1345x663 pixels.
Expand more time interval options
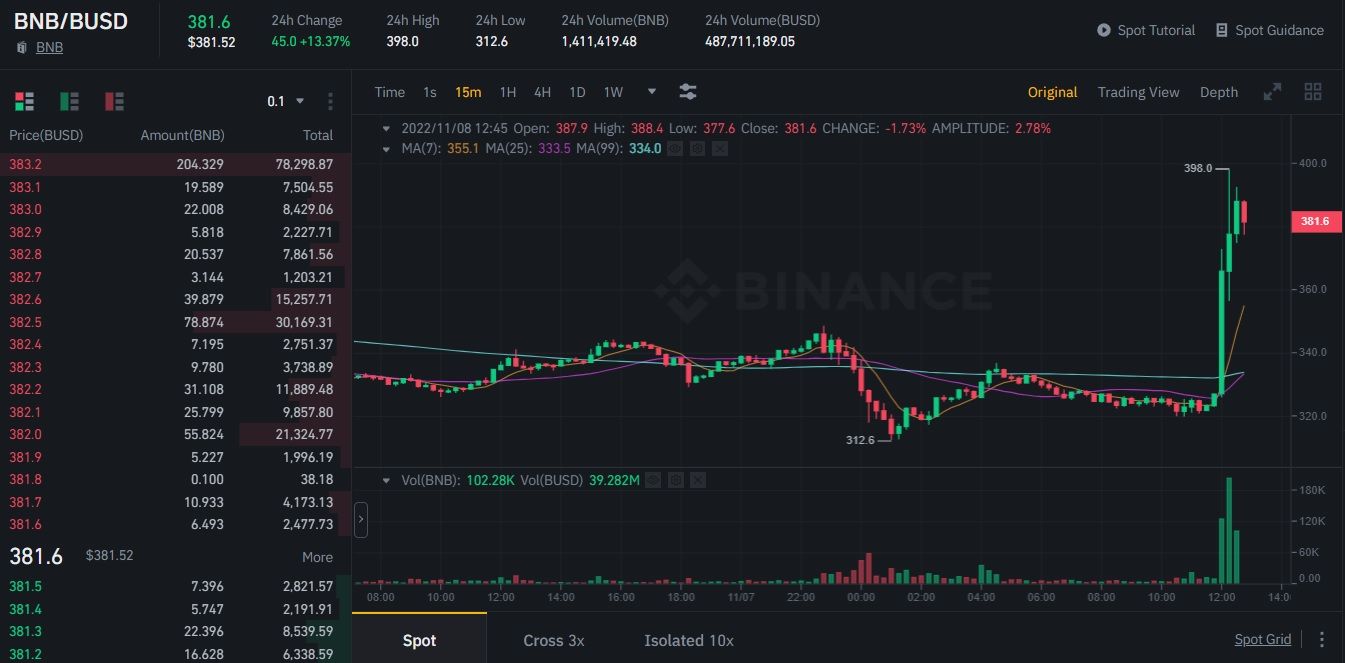[x=652, y=91]
